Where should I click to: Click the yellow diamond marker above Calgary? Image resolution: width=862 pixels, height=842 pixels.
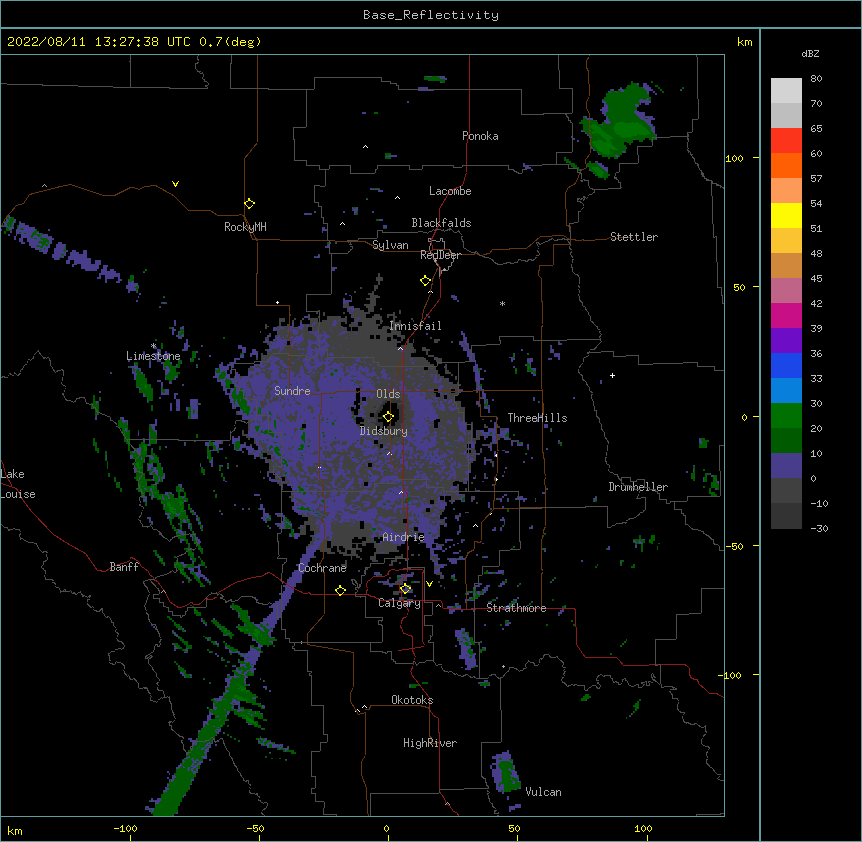405,589
